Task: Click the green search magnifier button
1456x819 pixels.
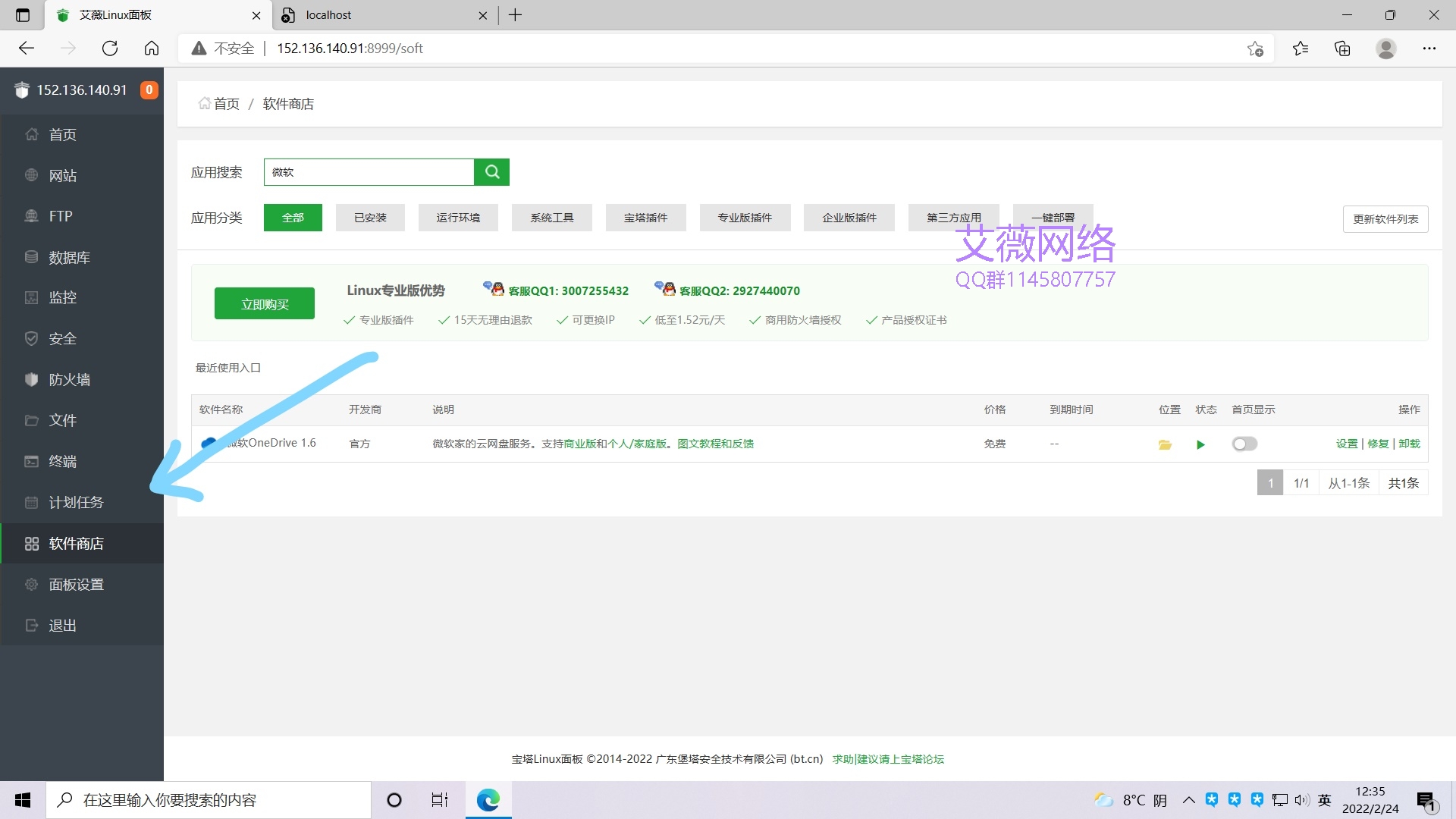Action: coord(491,172)
